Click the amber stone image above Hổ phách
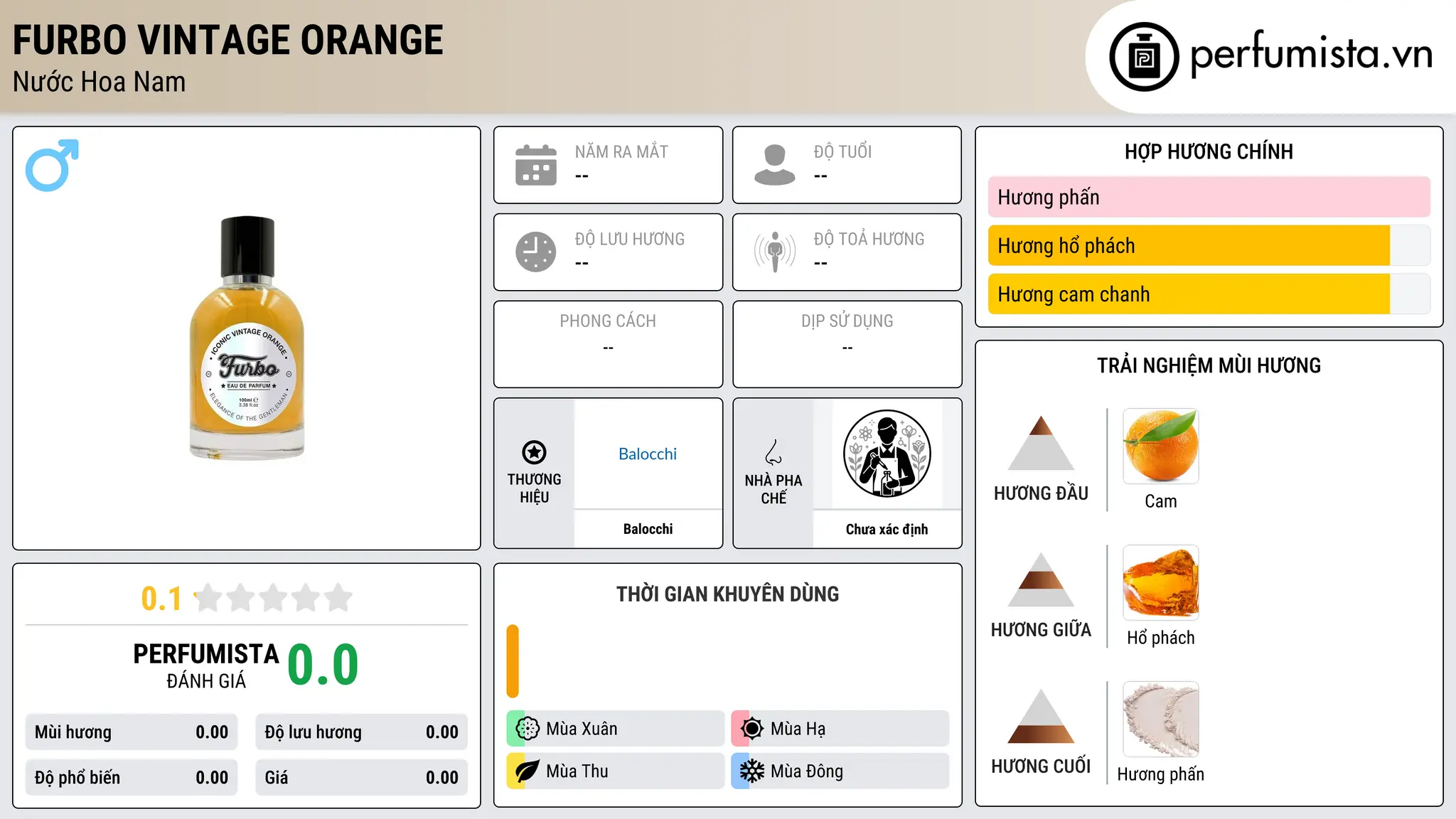 tap(1161, 583)
